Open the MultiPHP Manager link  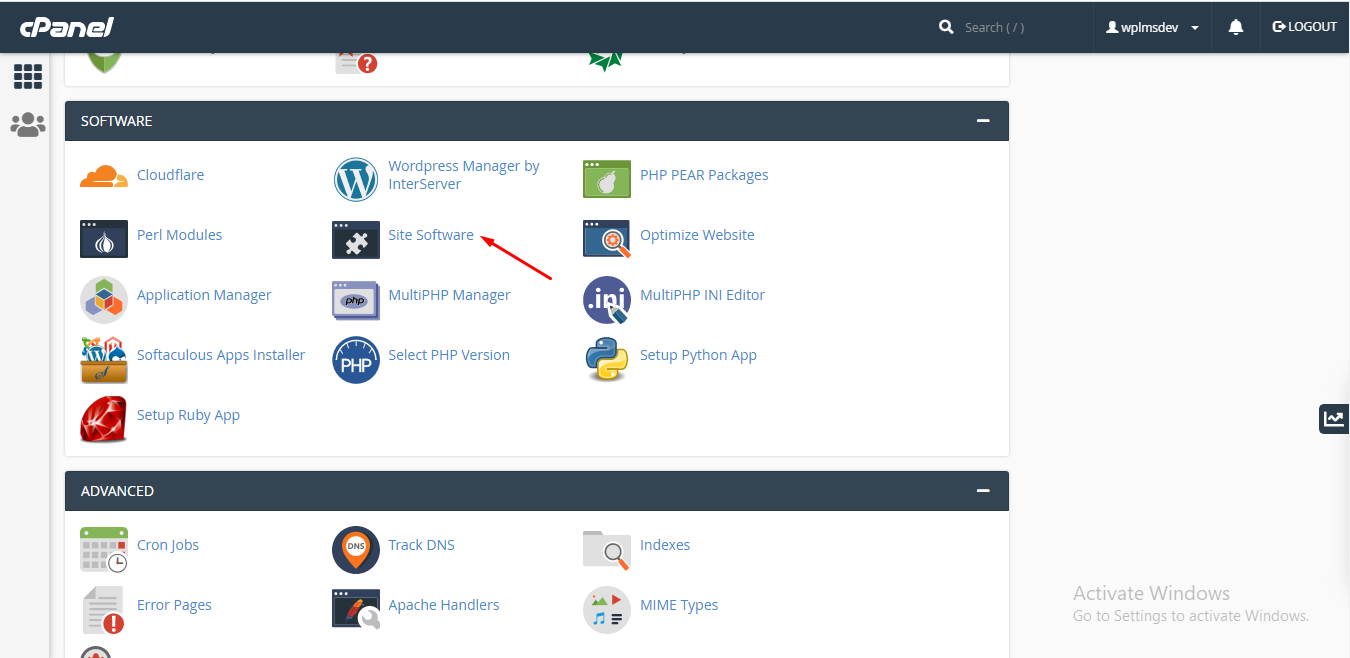(449, 295)
